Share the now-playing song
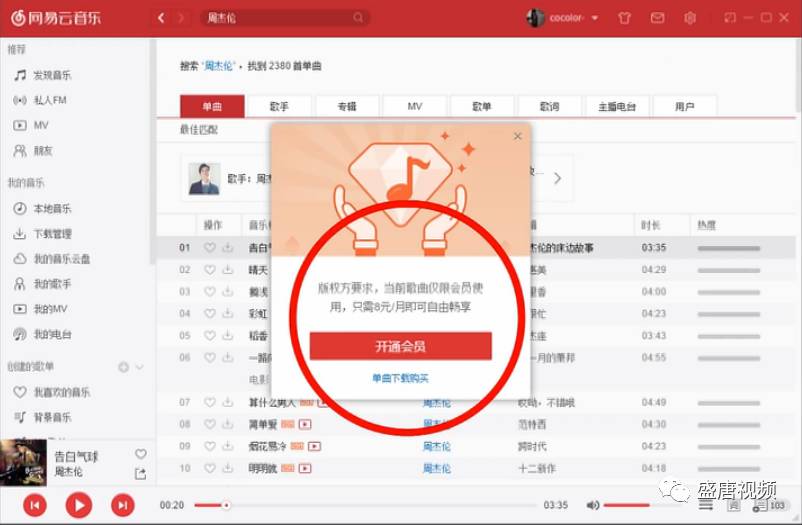 pos(141,474)
